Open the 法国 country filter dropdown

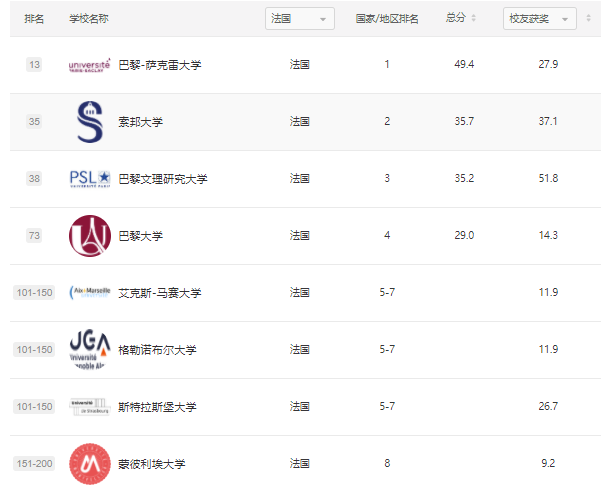[x=300, y=18]
